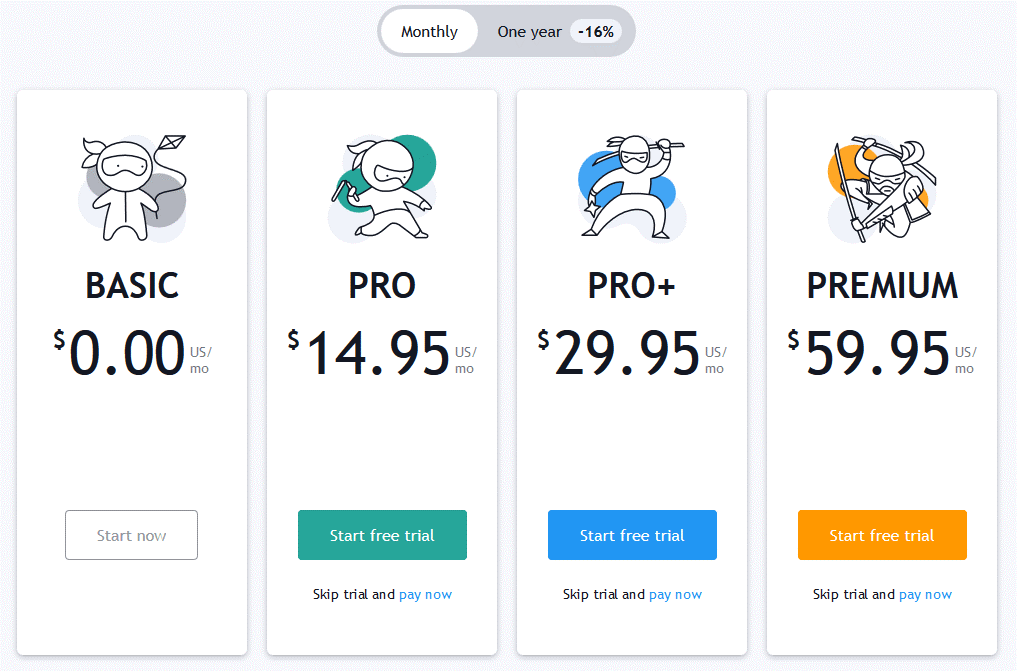Click the PRO plan heading
This screenshot has width=1017, height=671.
coord(382,286)
